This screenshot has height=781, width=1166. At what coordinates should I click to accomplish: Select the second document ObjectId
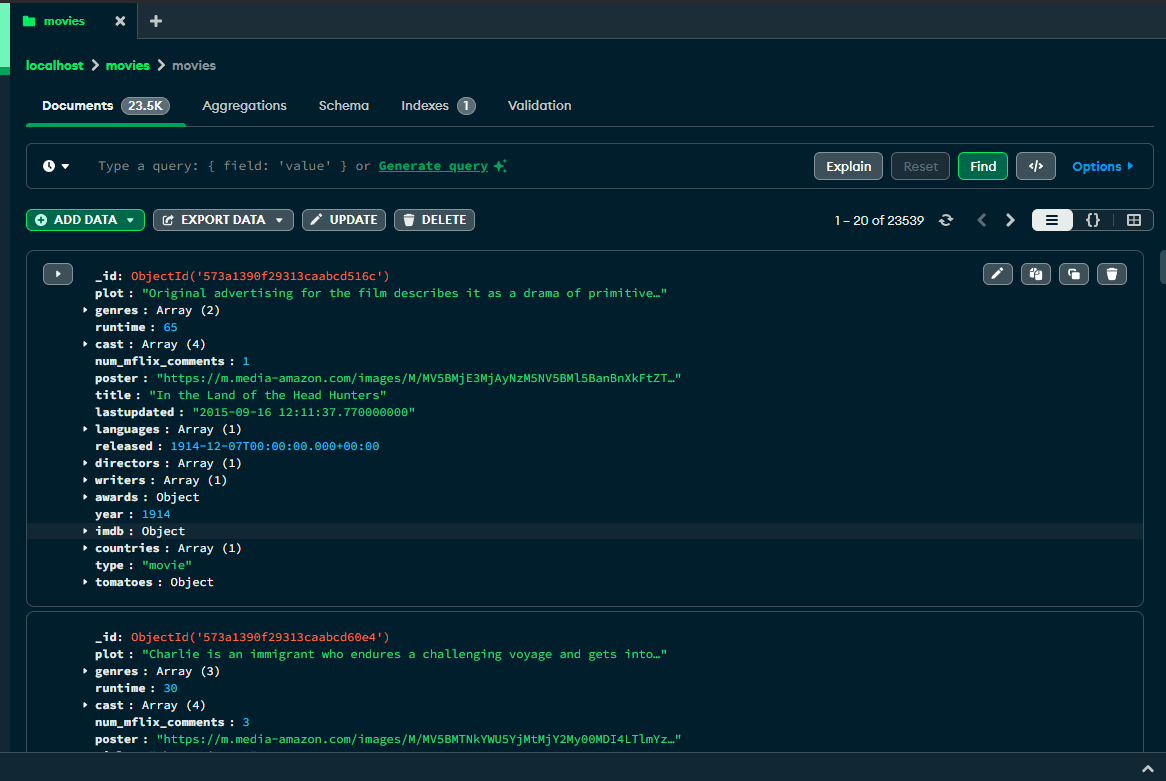click(x=260, y=637)
